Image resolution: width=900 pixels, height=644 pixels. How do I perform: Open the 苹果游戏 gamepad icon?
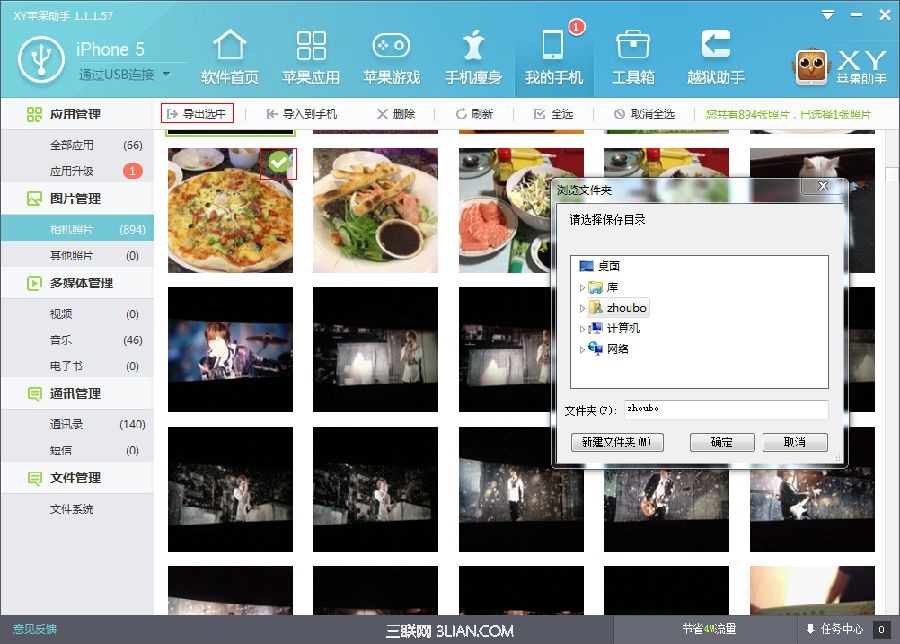(391, 47)
